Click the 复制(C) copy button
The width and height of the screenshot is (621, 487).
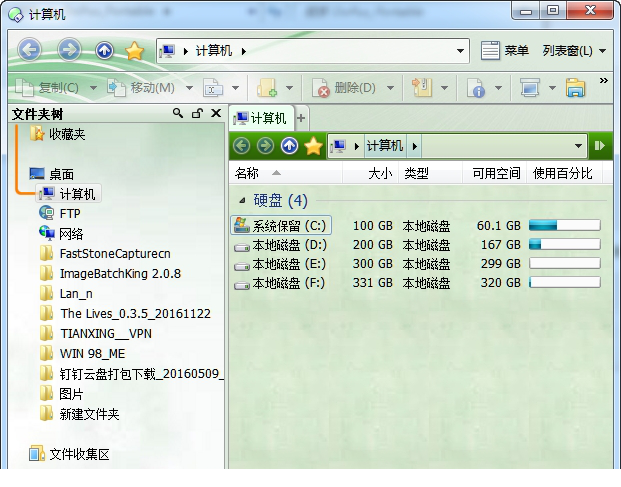(x=47, y=88)
